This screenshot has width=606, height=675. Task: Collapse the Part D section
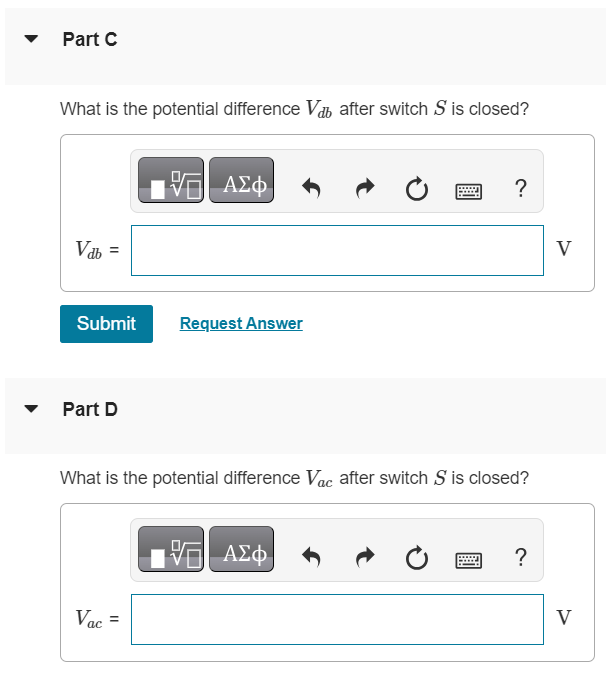[31, 409]
